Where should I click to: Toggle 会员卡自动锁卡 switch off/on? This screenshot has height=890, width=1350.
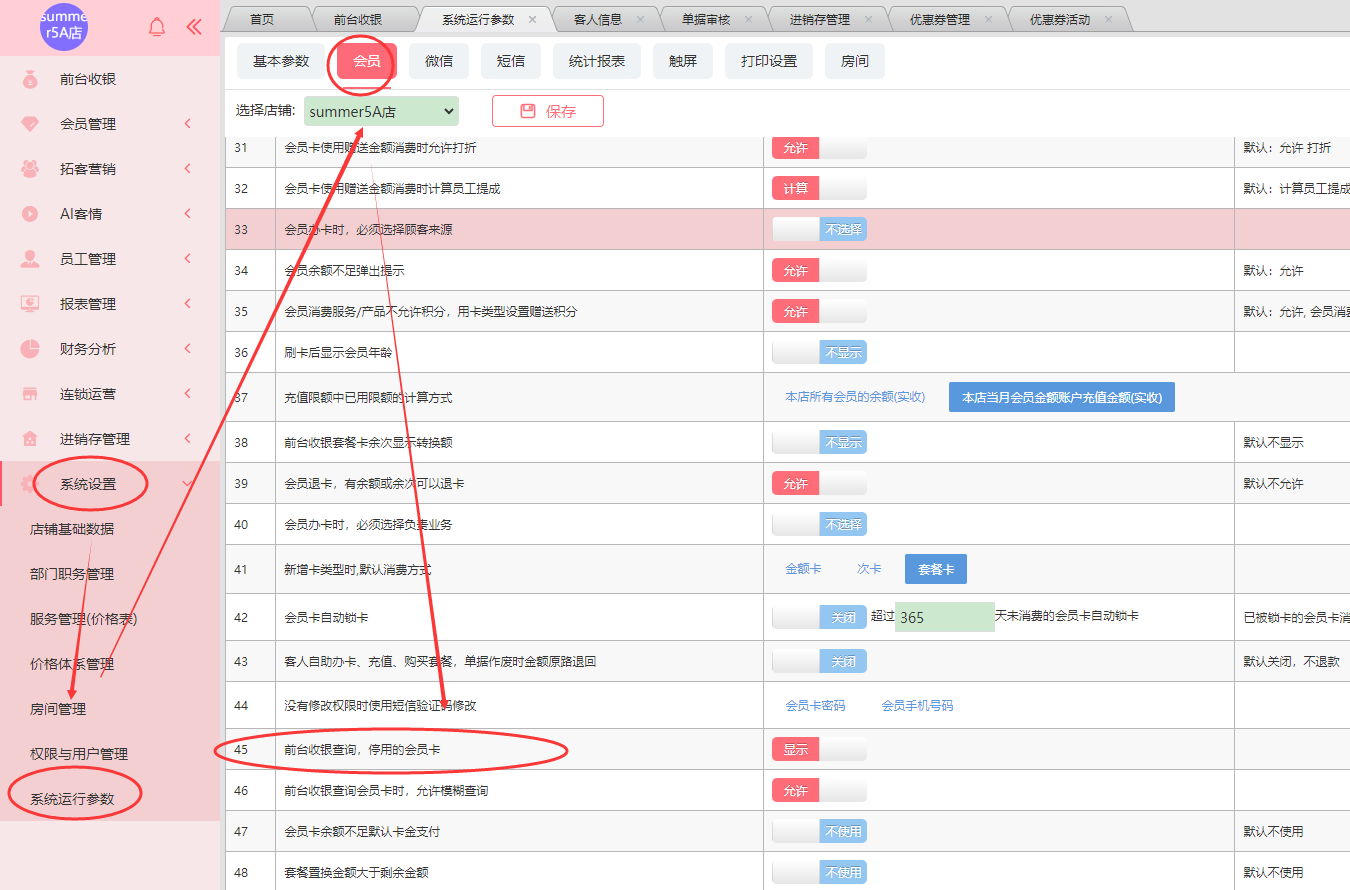pyautogui.click(x=819, y=617)
